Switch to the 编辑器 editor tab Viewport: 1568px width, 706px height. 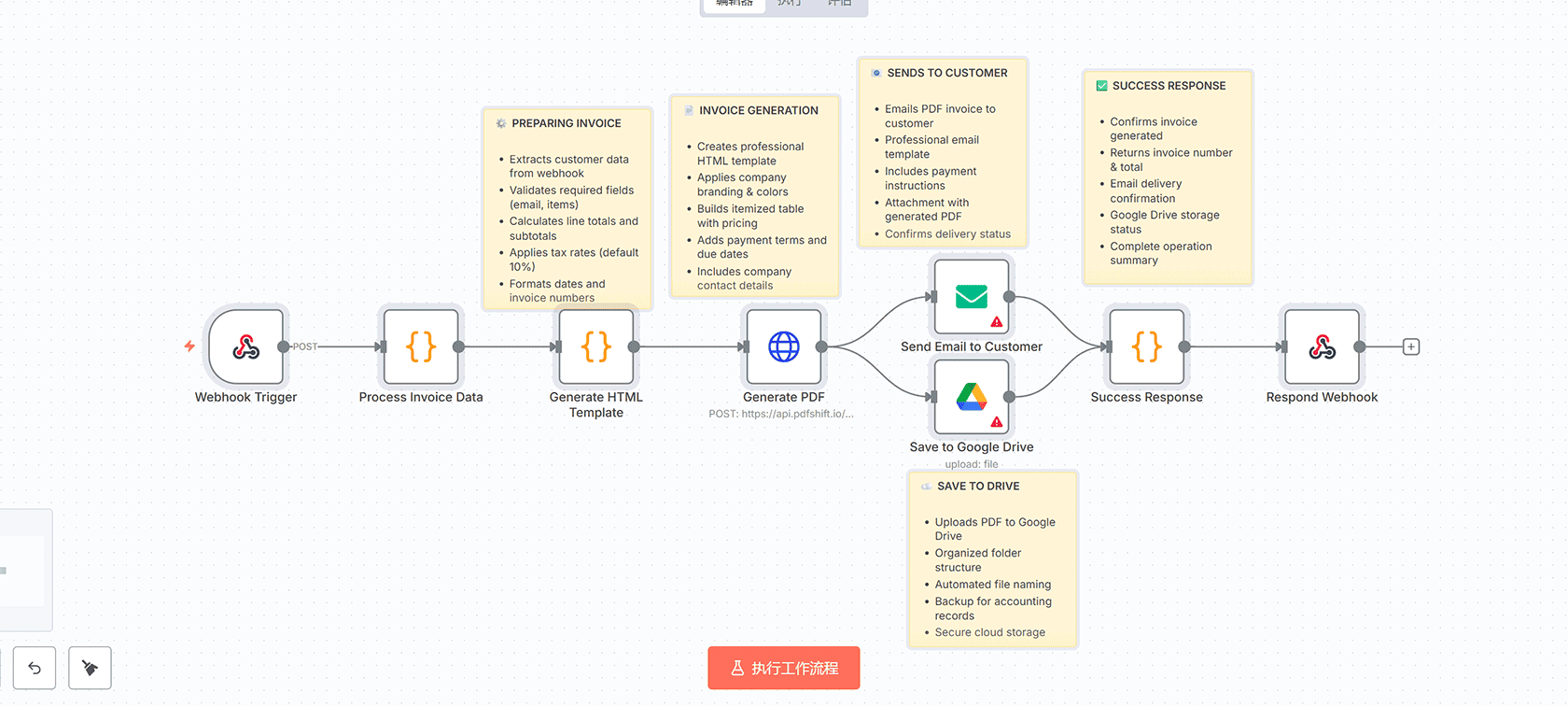[734, 5]
